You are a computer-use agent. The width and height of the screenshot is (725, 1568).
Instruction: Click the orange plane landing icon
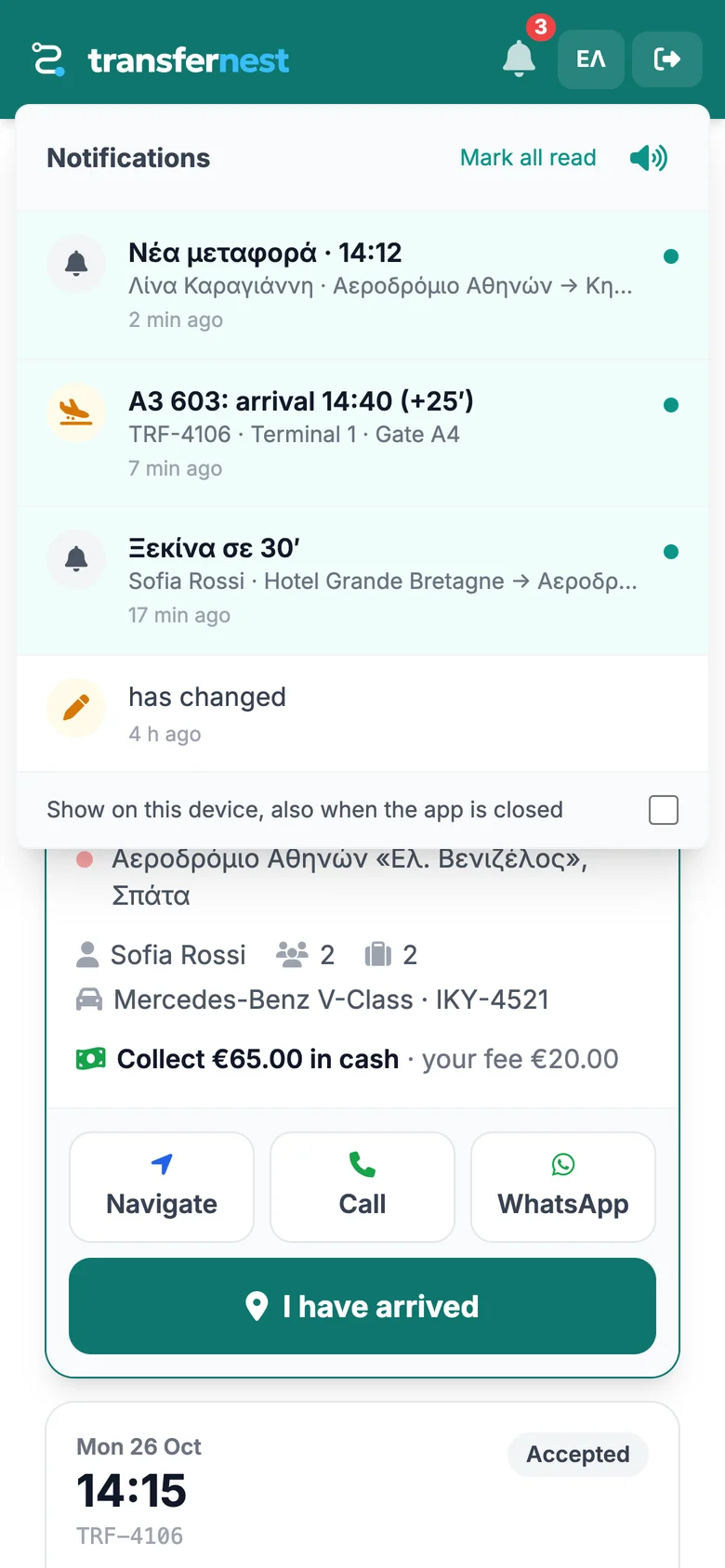coord(76,412)
